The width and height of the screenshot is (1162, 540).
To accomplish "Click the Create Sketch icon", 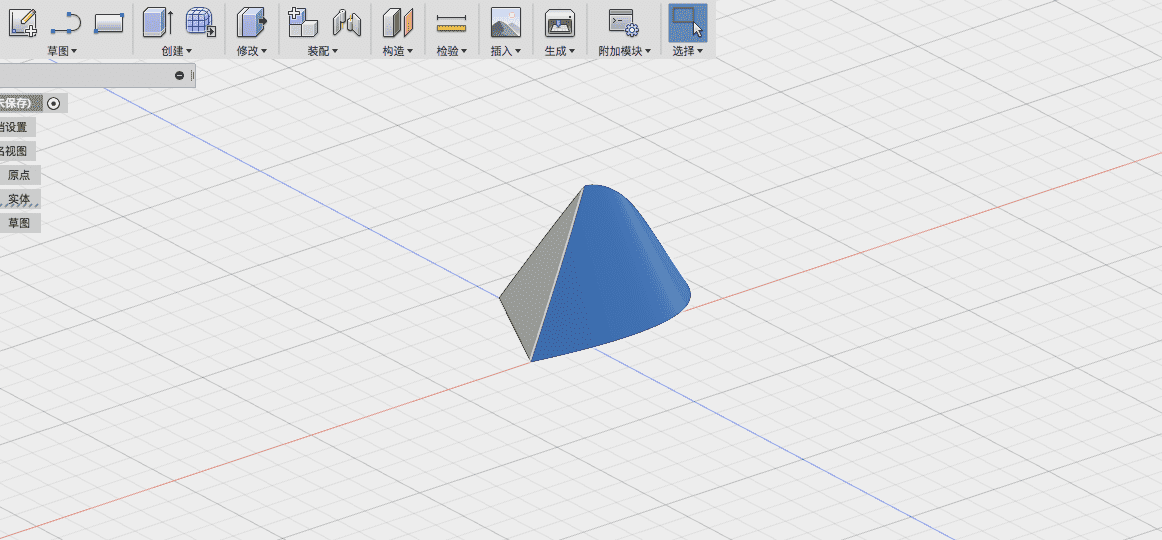I will tap(22, 21).
